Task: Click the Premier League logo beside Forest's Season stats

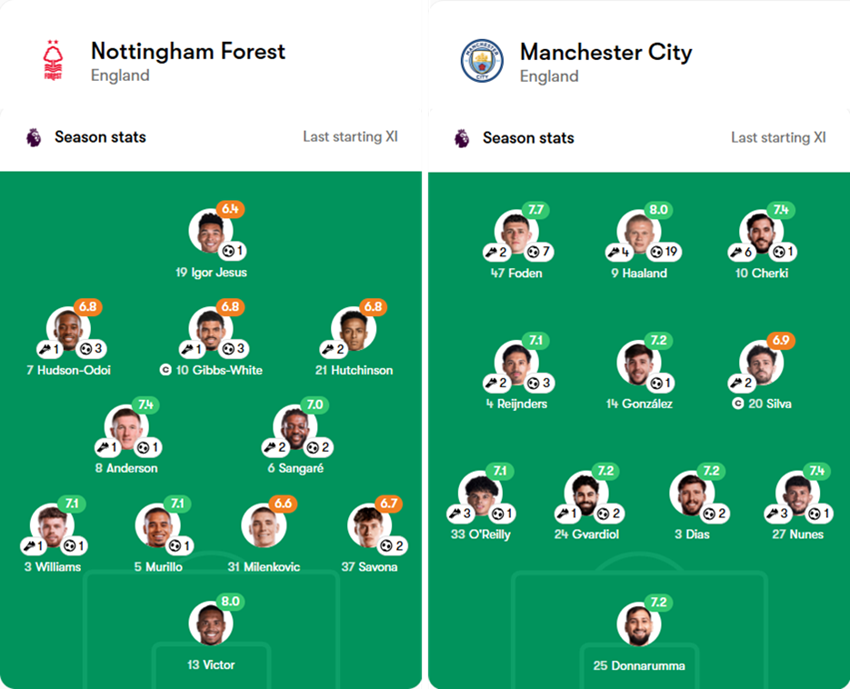Action: (x=35, y=137)
